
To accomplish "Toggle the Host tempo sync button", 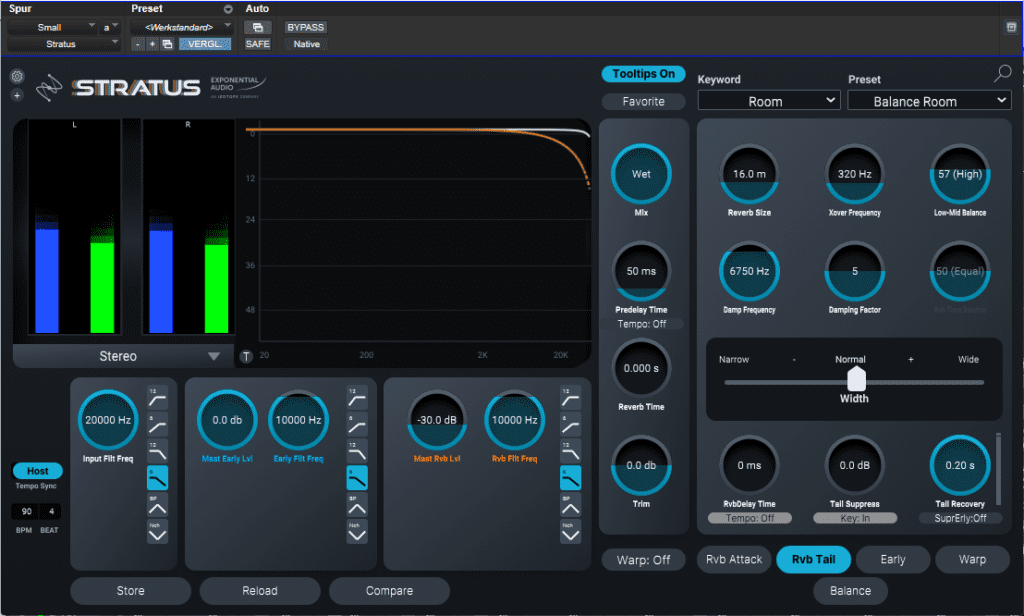I will tap(37, 471).
